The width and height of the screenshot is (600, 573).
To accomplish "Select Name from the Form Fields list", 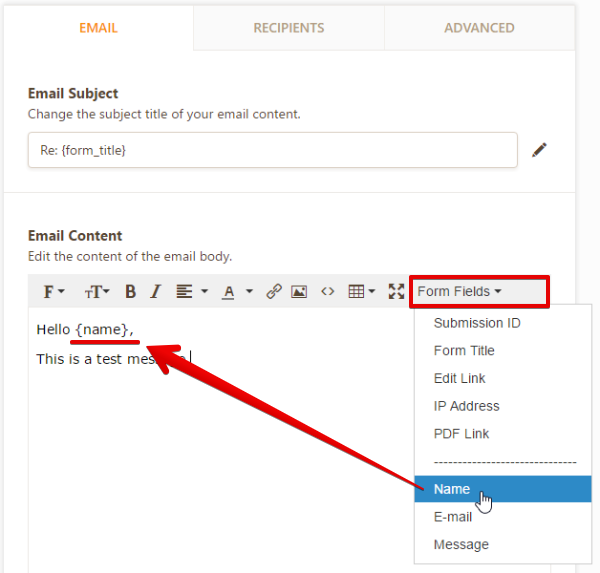I will pyautogui.click(x=452, y=489).
